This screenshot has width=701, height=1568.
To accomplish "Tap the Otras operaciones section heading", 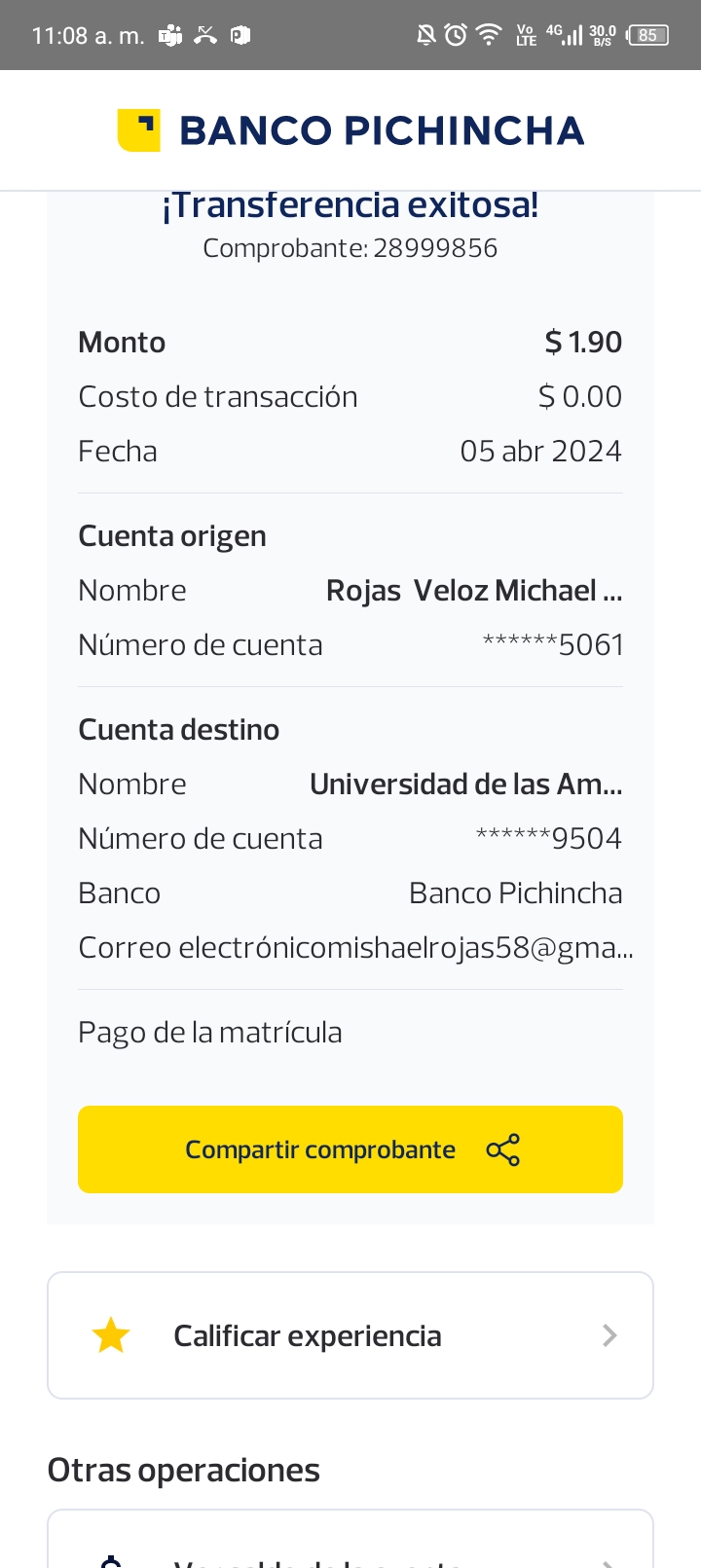I will coord(184,1470).
